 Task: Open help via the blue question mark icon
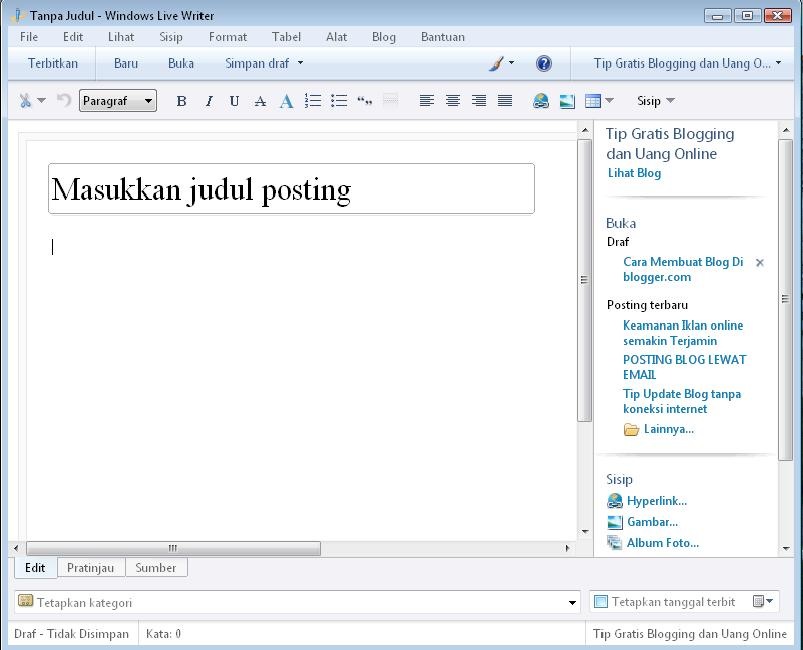tap(544, 64)
